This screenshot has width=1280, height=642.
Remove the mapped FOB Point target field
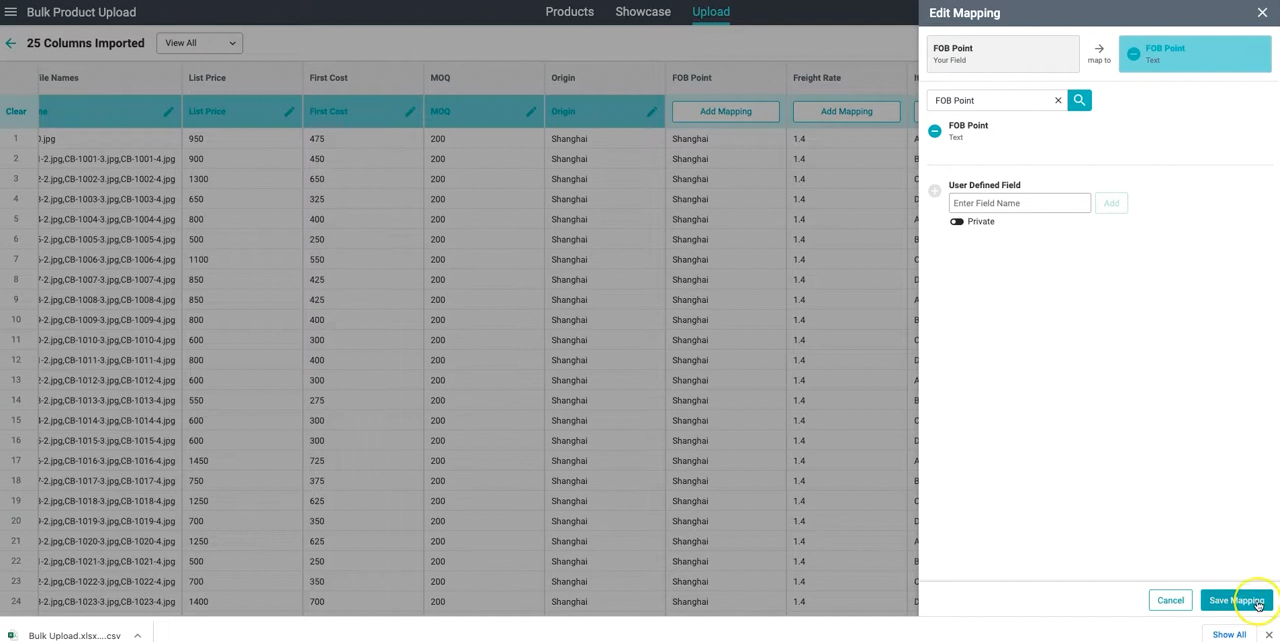click(x=1133, y=53)
